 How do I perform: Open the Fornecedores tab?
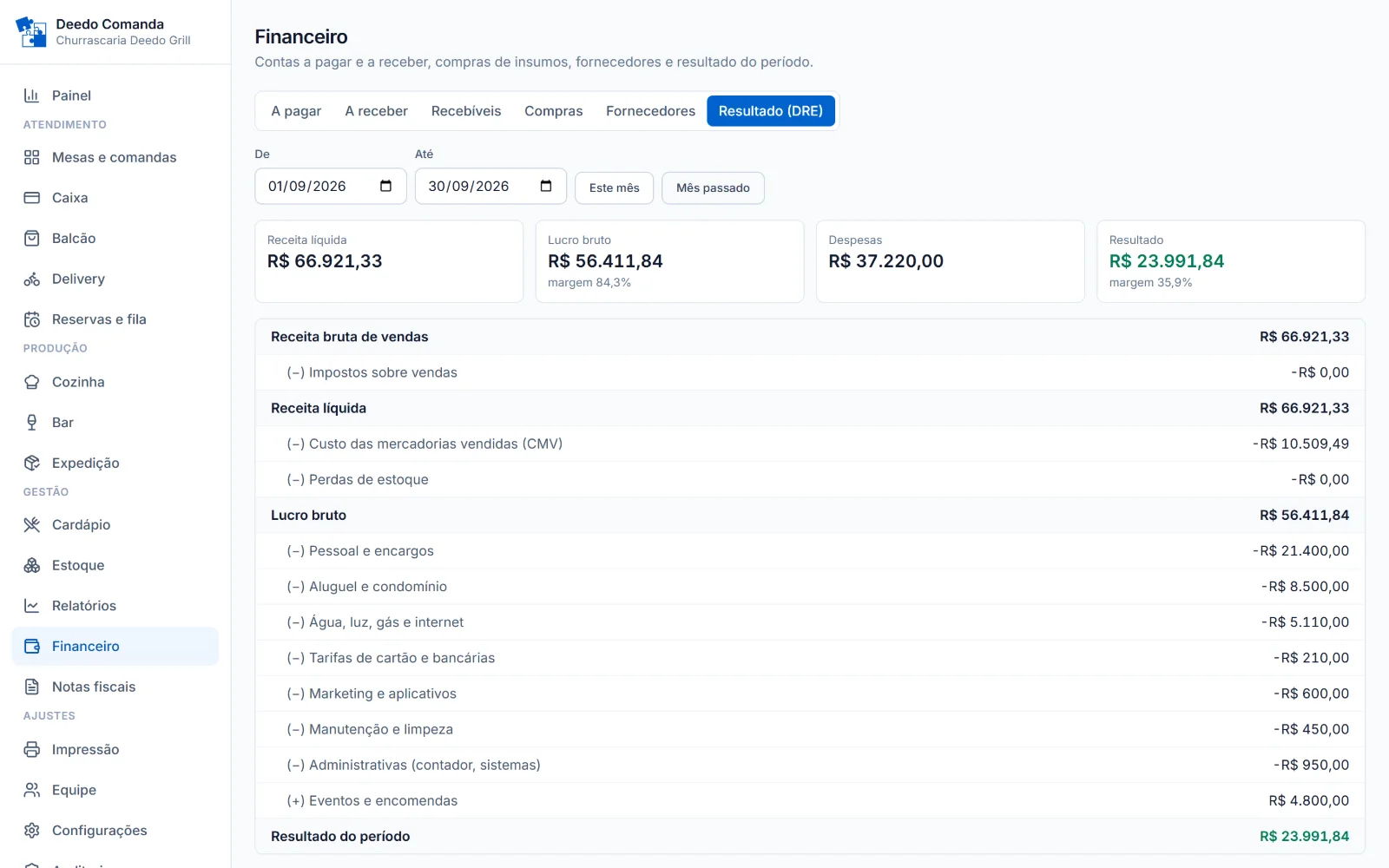tap(650, 111)
